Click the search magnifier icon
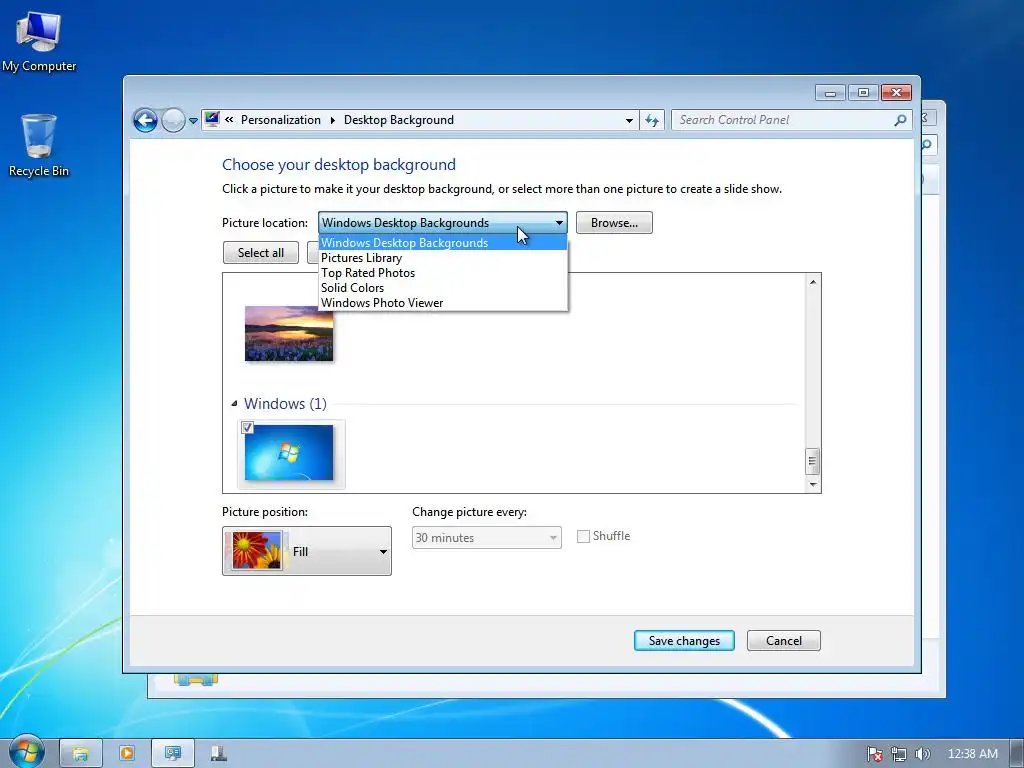This screenshot has height=768, width=1024. (x=901, y=120)
